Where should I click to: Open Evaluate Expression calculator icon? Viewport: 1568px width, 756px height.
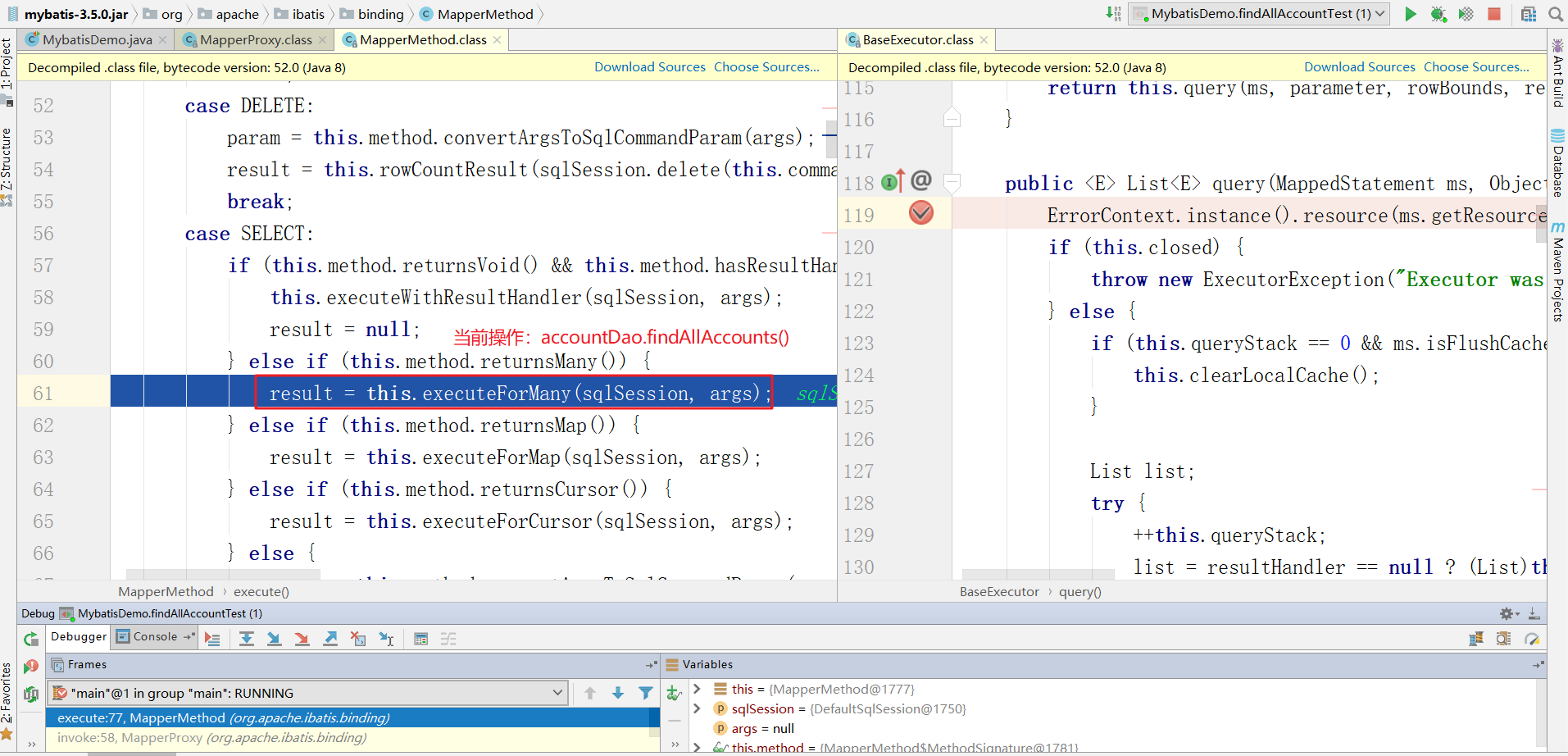pos(421,640)
